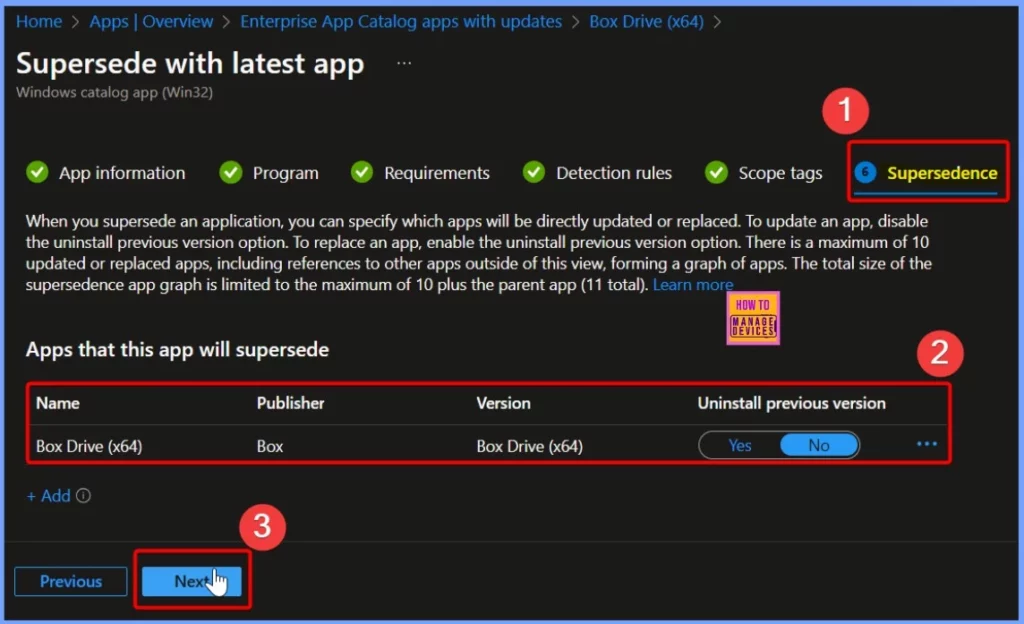Viewport: 1024px width, 624px height.
Task: Switch to the Detection rules tab
Action: coord(613,173)
